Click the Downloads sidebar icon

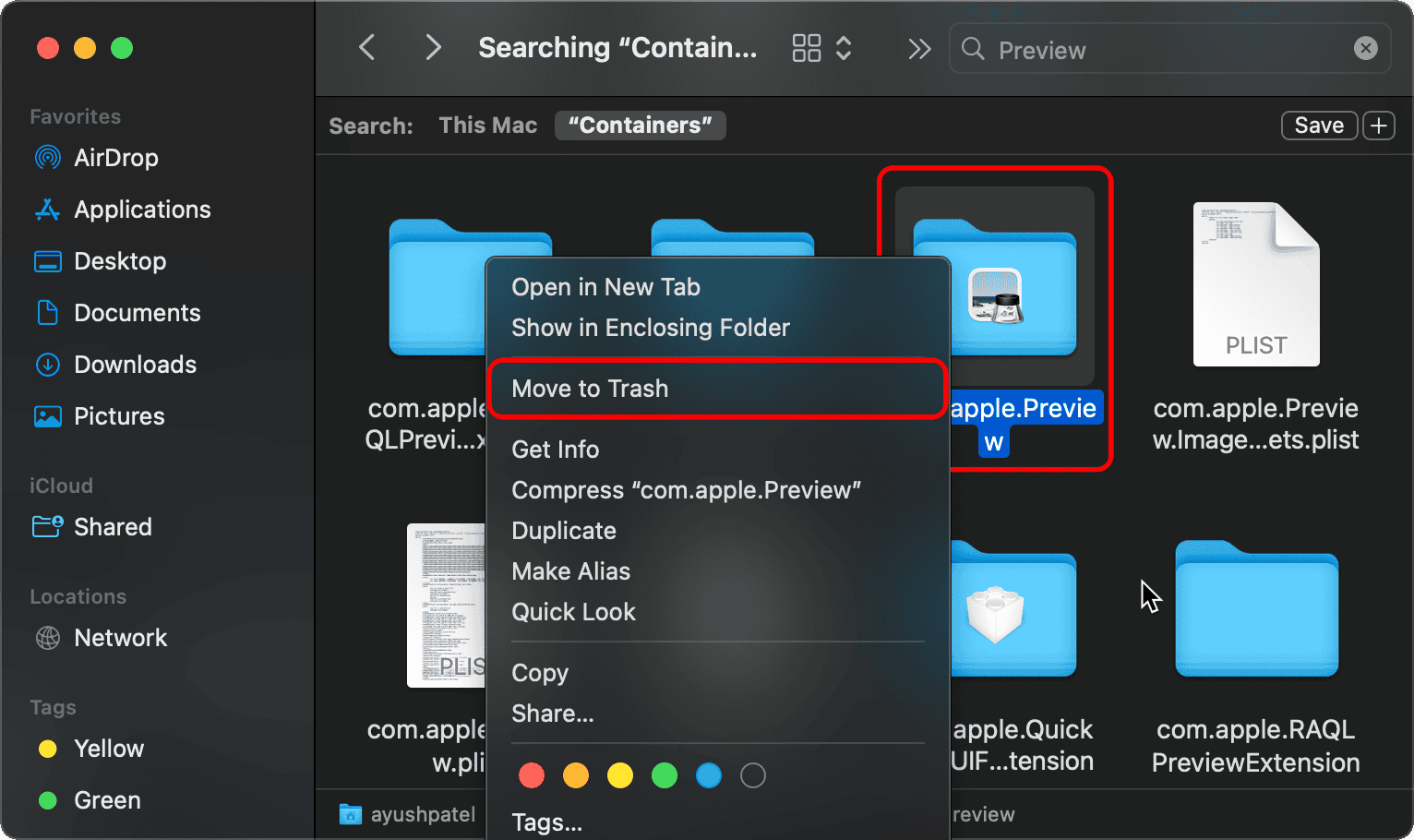coord(47,365)
